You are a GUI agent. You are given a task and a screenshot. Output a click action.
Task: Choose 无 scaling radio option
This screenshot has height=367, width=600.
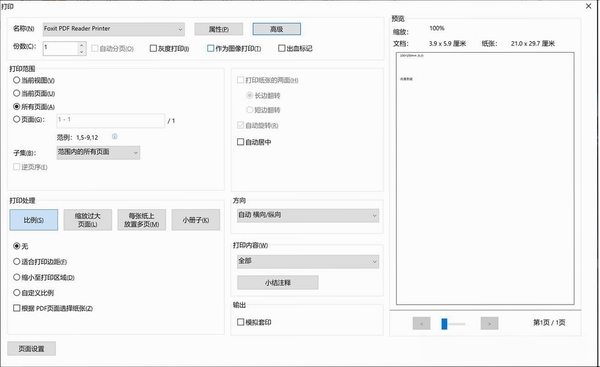tap(16, 246)
